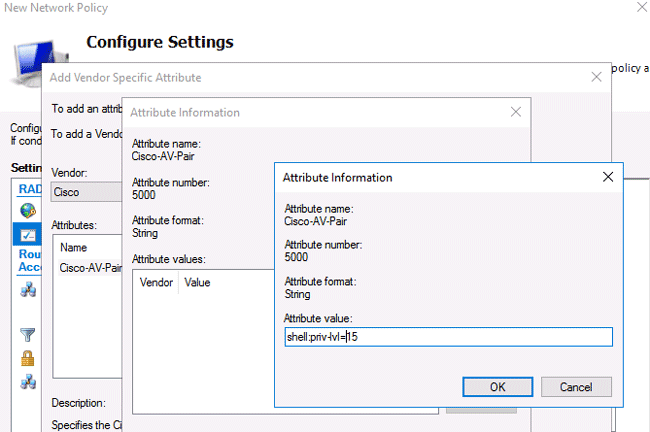Screen dimensions: 650x432
Task: Select Cisco-AV-Pair in the Attributes list
Action: (x=90, y=268)
